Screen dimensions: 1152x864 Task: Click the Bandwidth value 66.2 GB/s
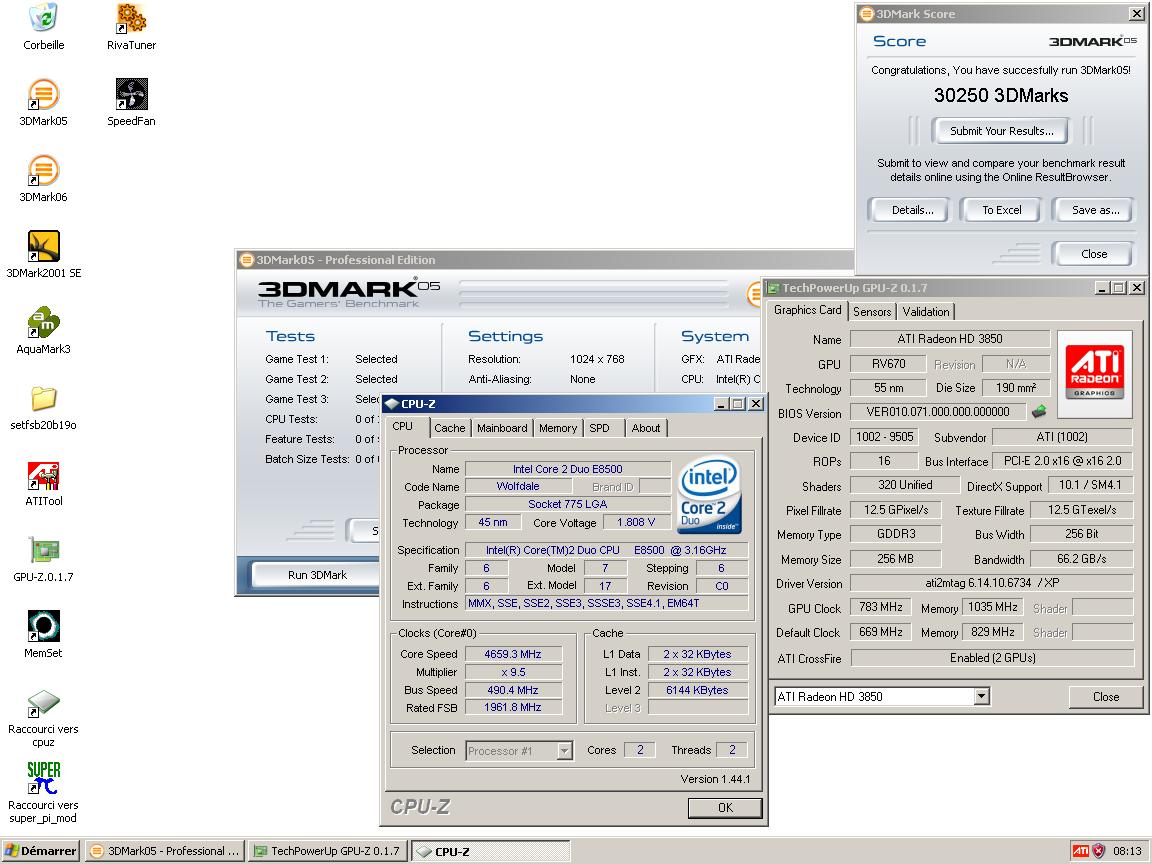click(1081, 558)
